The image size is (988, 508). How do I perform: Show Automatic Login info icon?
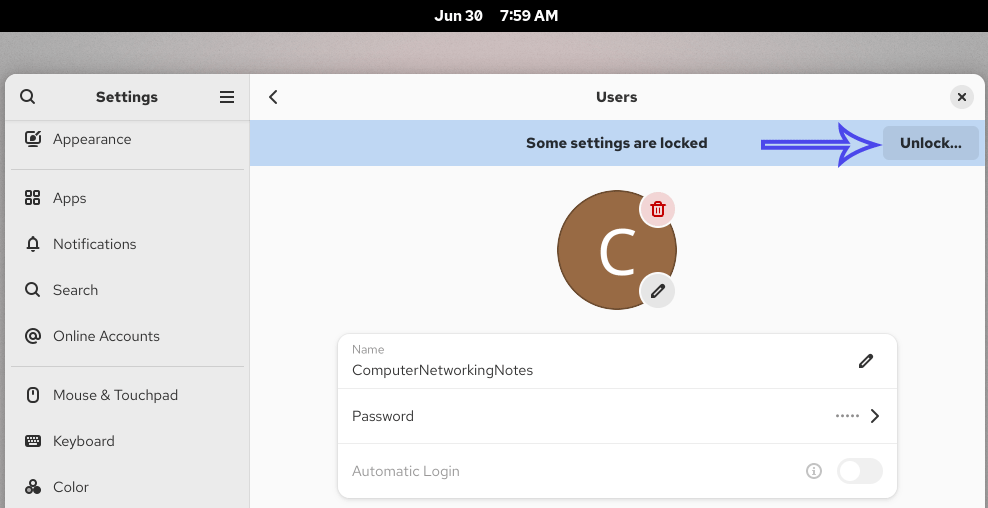click(x=814, y=471)
